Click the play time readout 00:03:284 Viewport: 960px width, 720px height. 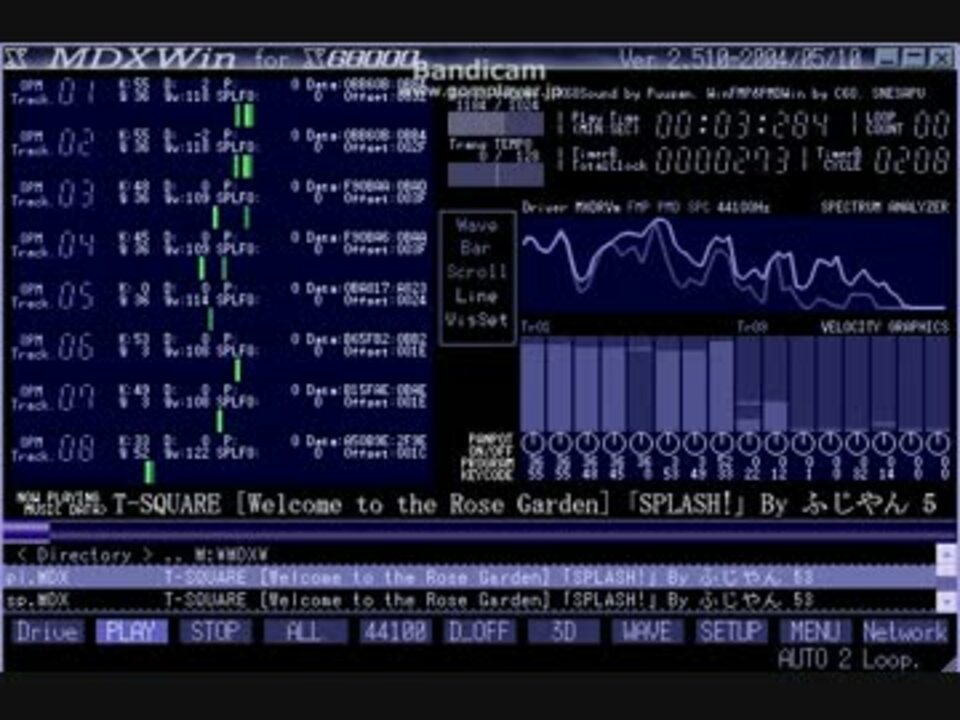[742, 124]
